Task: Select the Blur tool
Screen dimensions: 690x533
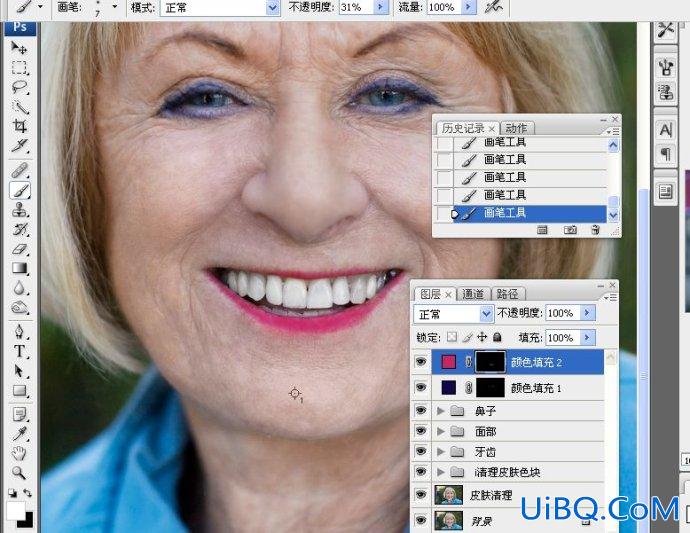Action: (19, 288)
